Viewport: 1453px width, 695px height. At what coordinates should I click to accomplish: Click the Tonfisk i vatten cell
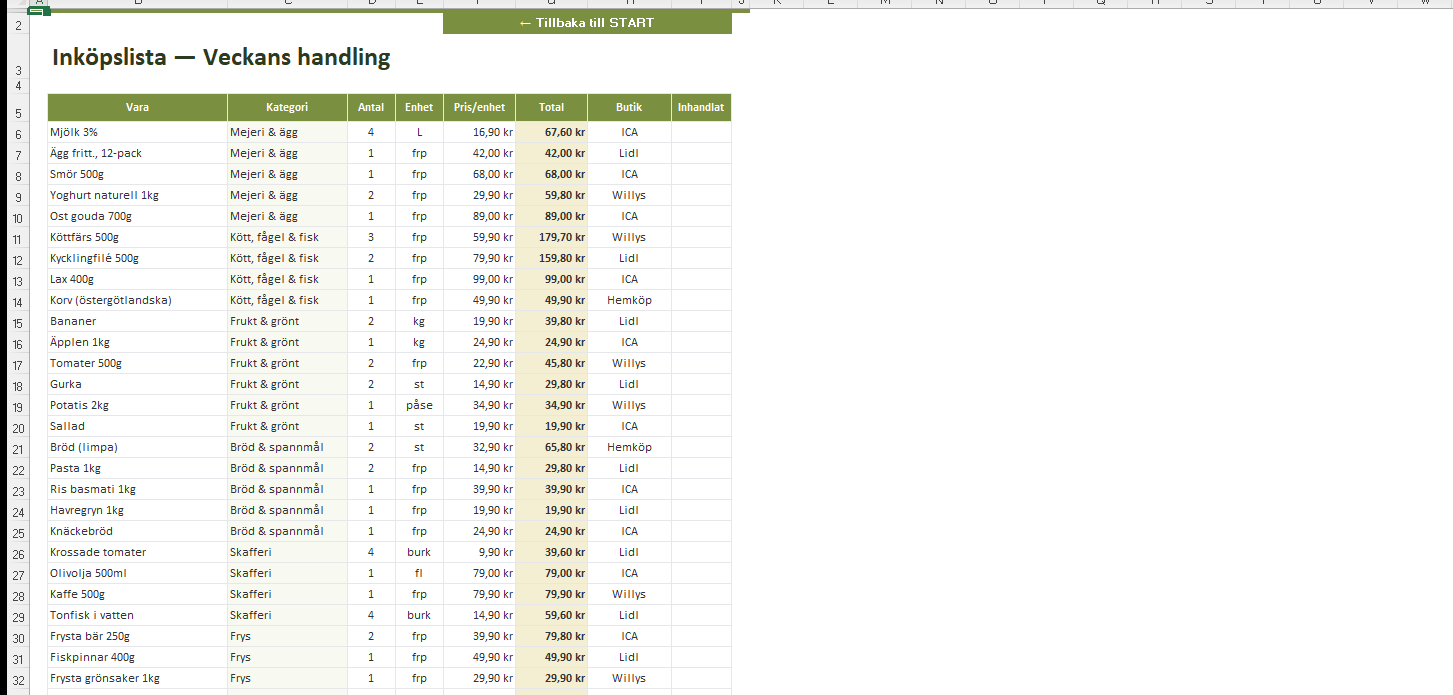click(138, 615)
